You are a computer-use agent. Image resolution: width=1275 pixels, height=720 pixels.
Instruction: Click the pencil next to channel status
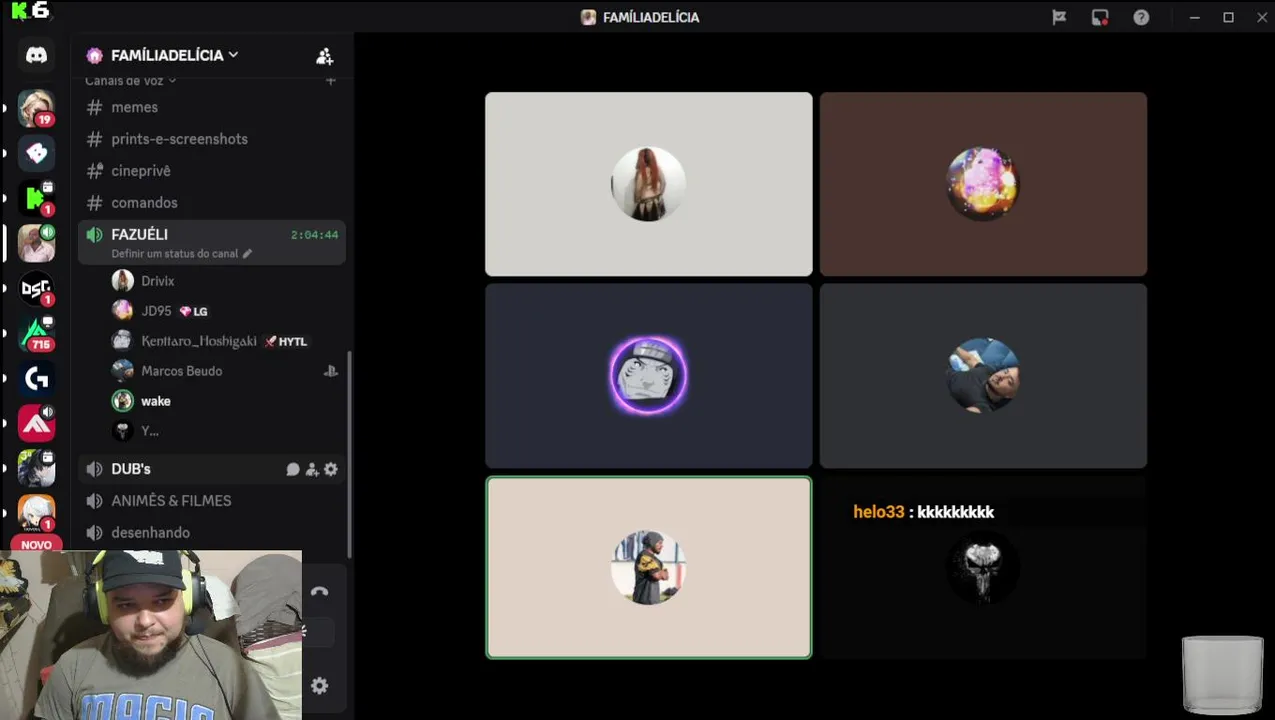pos(247,254)
